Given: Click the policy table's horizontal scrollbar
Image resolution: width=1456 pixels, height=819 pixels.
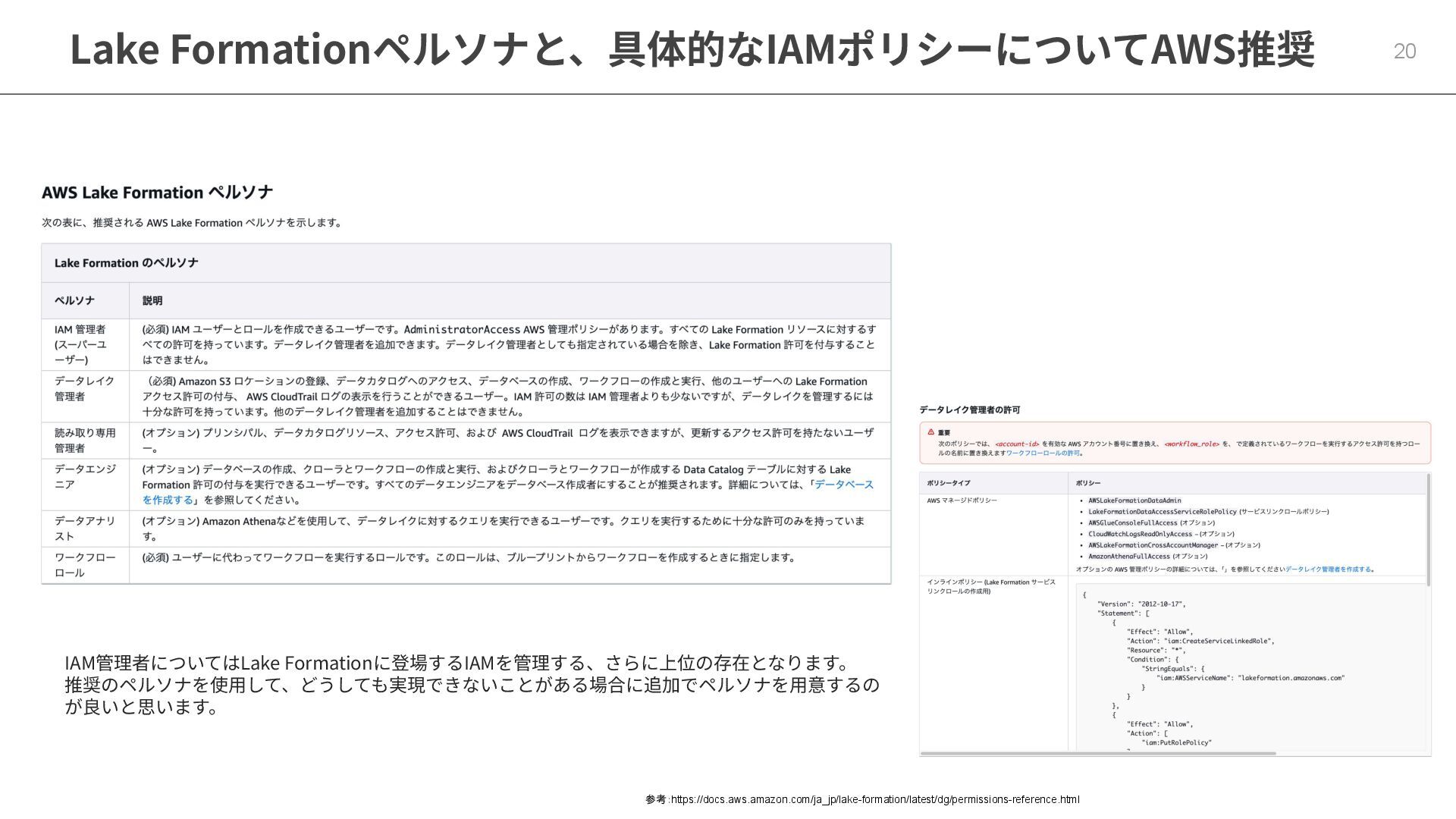Looking at the screenshot, I should point(1098,754).
